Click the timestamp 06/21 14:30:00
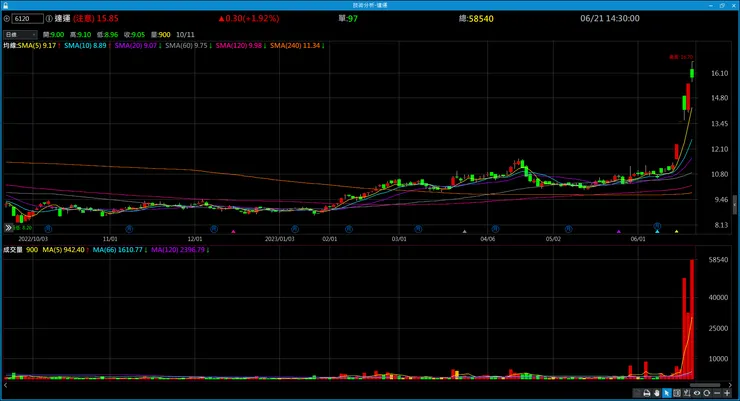Image resolution: width=740 pixels, height=401 pixels. point(610,18)
